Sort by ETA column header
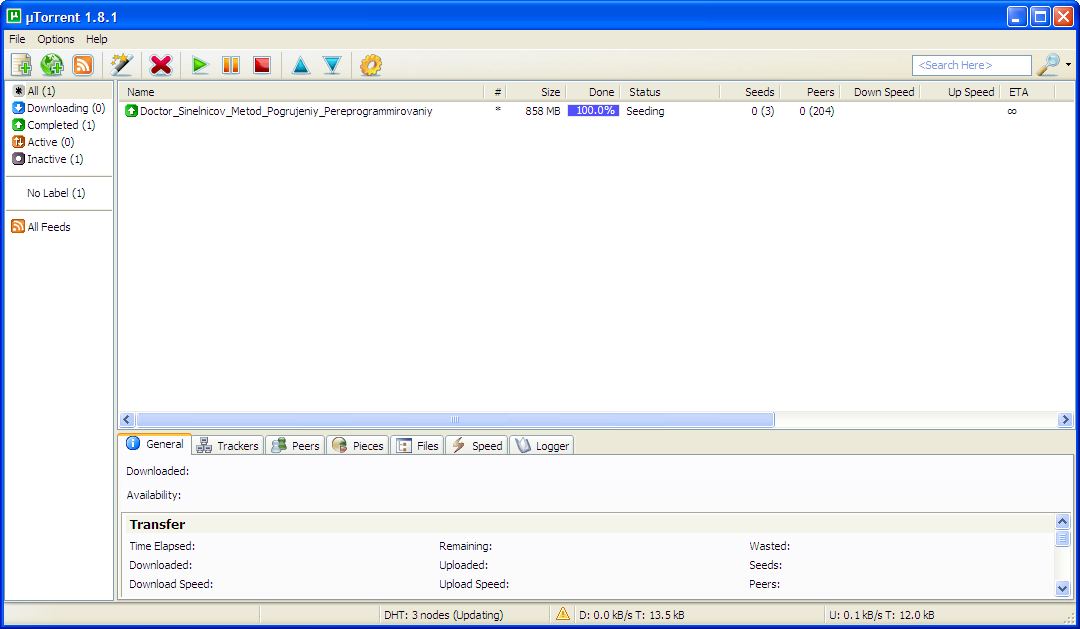Viewport: 1080px width, 629px height. (1027, 92)
